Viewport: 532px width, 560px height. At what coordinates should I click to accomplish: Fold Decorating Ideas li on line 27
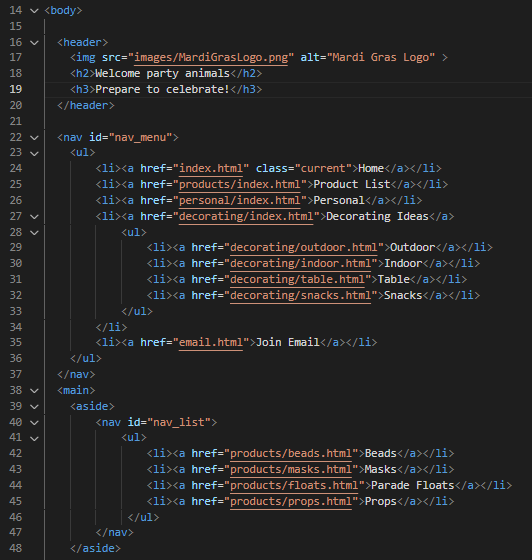[34, 216]
